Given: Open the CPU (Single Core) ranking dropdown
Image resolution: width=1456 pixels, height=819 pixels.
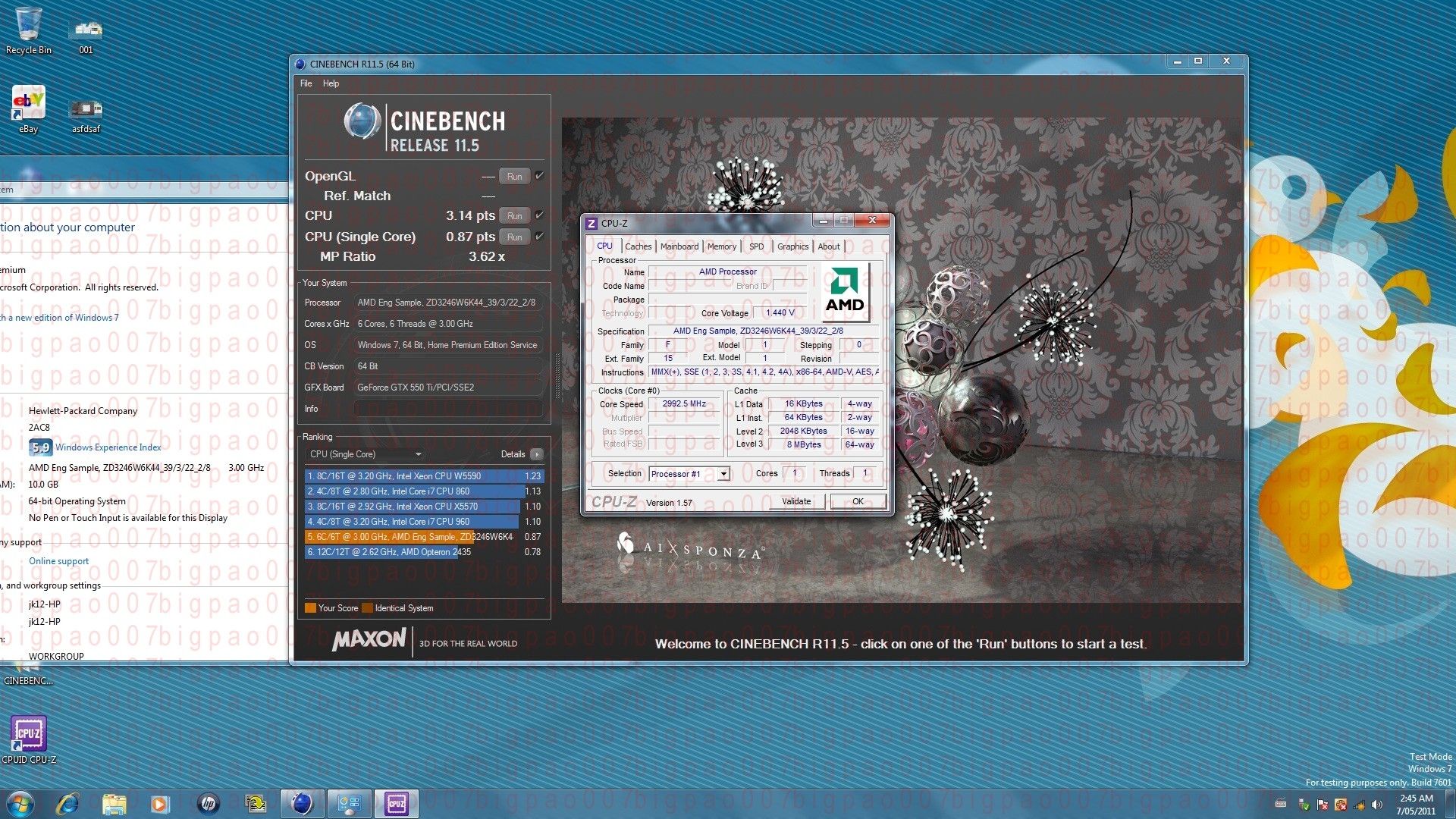Looking at the screenshot, I should coord(364,454).
